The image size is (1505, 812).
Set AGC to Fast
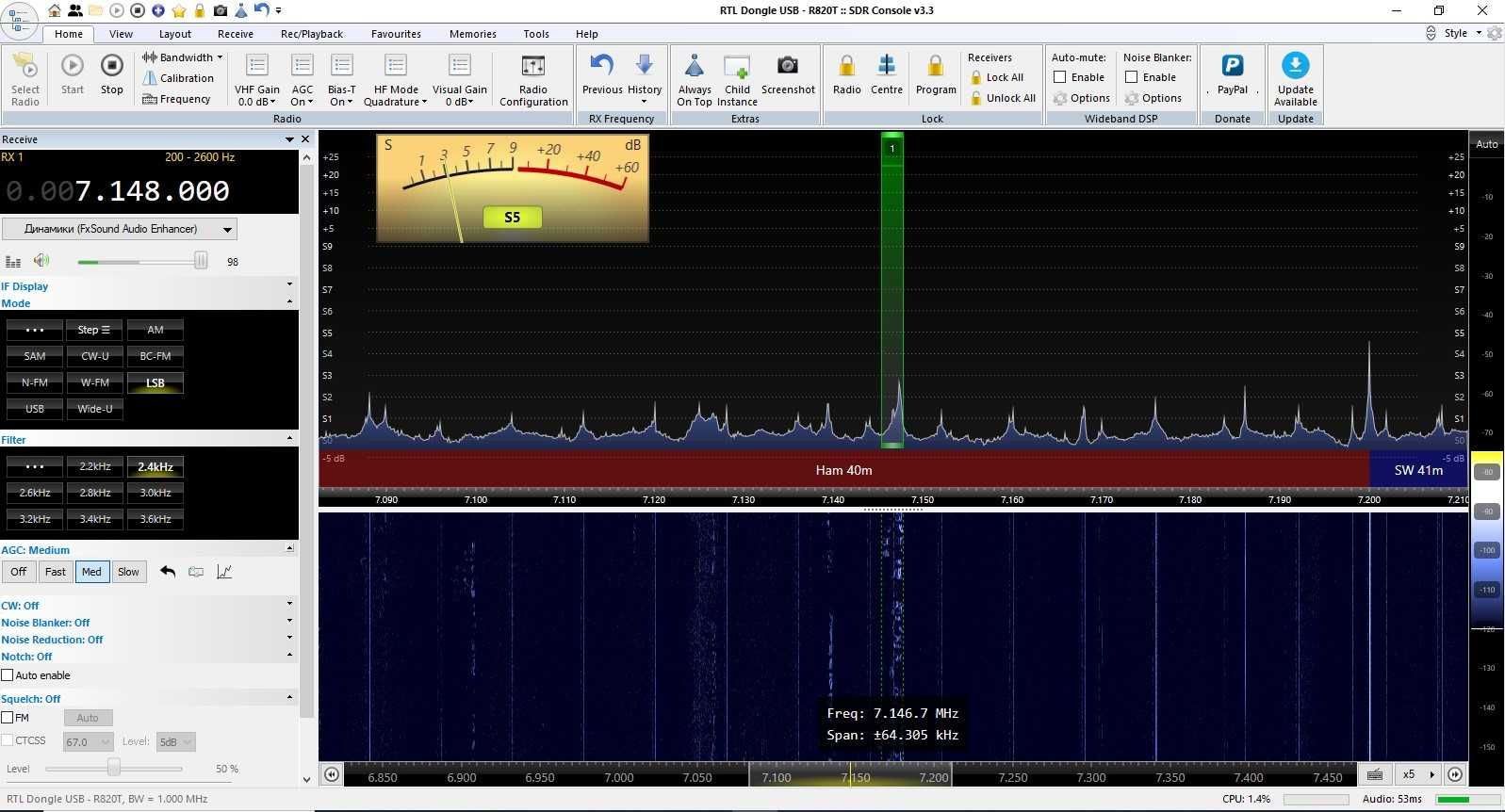pos(56,572)
